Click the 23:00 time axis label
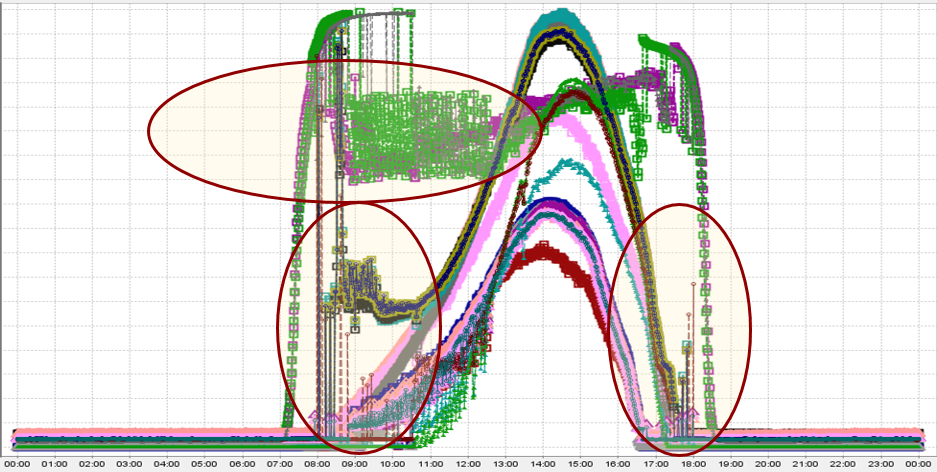Screen dimensions: 937x472 pyautogui.click(x=881, y=464)
